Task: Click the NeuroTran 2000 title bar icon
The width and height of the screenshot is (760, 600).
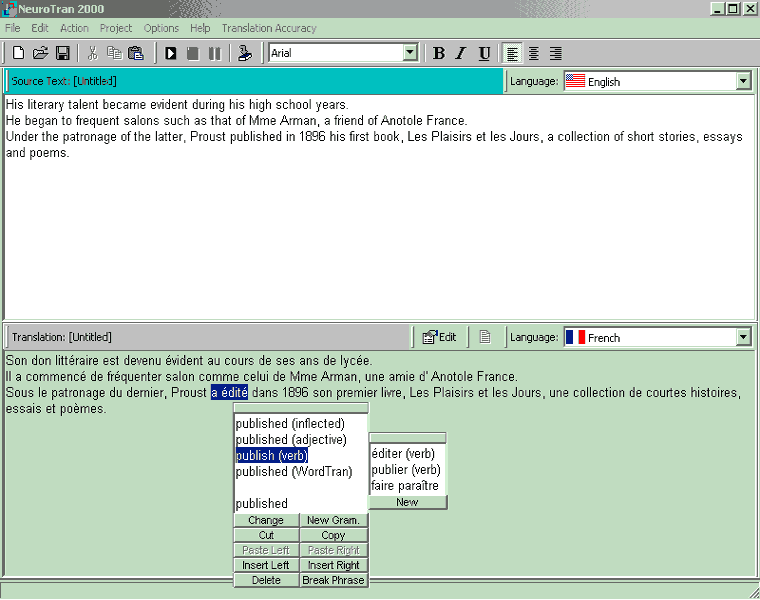Action: click(9, 9)
